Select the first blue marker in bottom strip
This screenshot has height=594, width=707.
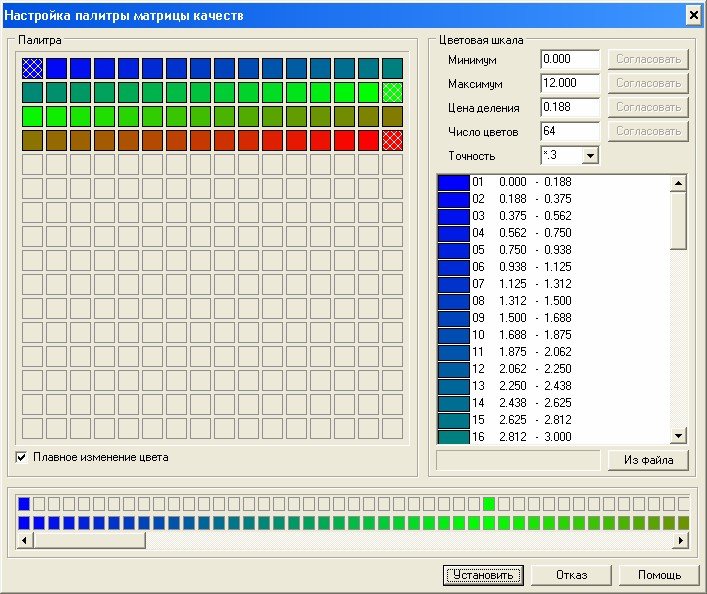[x=24, y=504]
